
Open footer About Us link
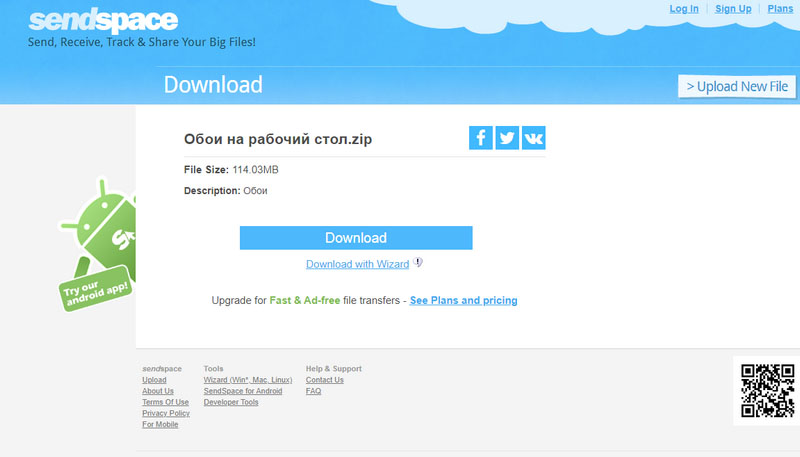(158, 391)
